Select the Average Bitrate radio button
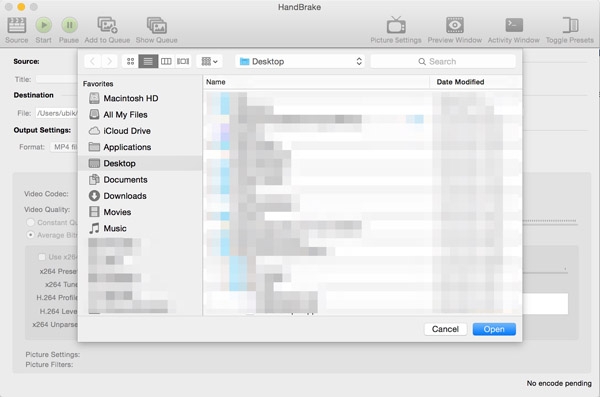 pyautogui.click(x=30, y=235)
